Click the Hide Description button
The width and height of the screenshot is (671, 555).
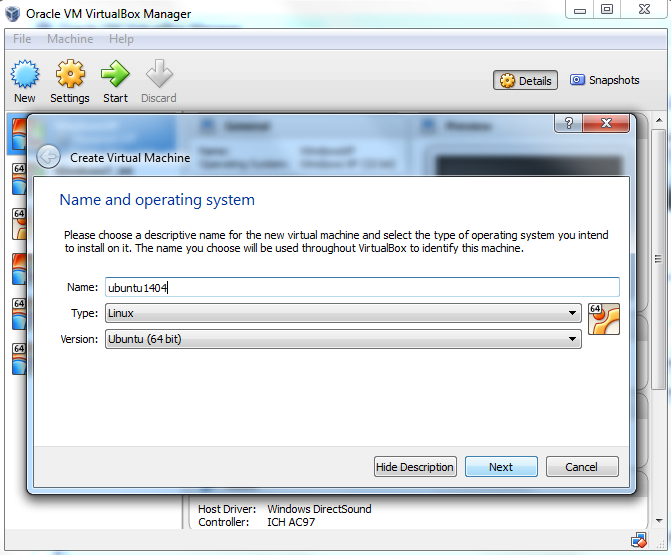pos(415,467)
